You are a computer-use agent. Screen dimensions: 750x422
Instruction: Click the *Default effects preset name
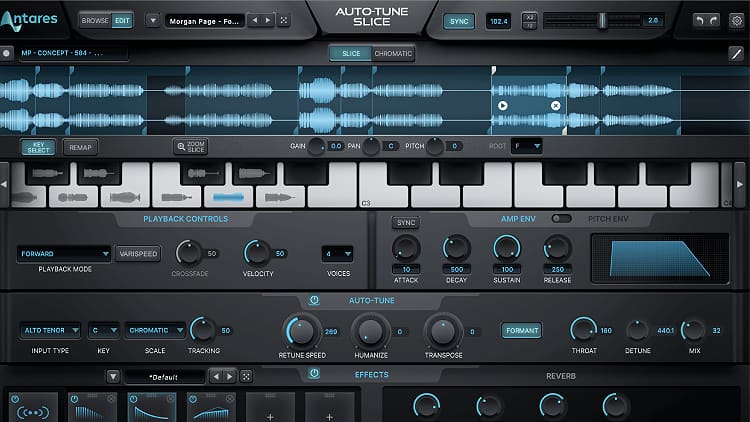(x=165, y=377)
